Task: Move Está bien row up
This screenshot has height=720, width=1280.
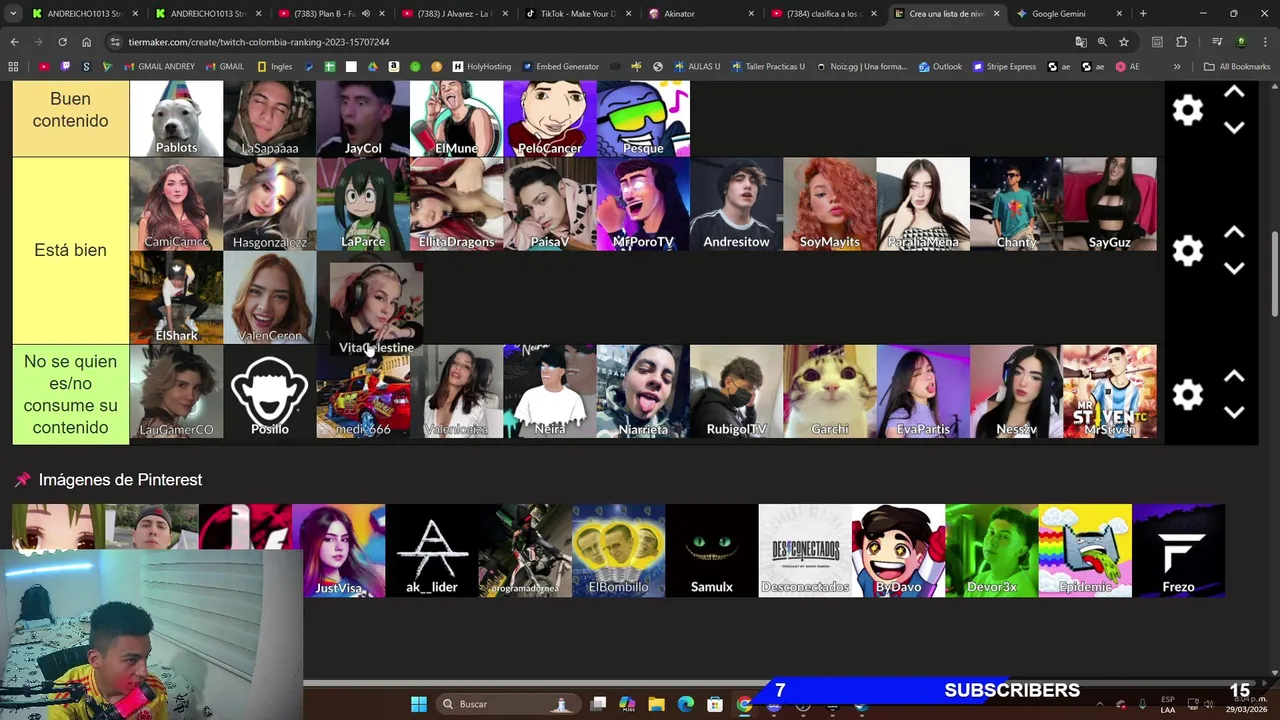Action: tap(1234, 232)
